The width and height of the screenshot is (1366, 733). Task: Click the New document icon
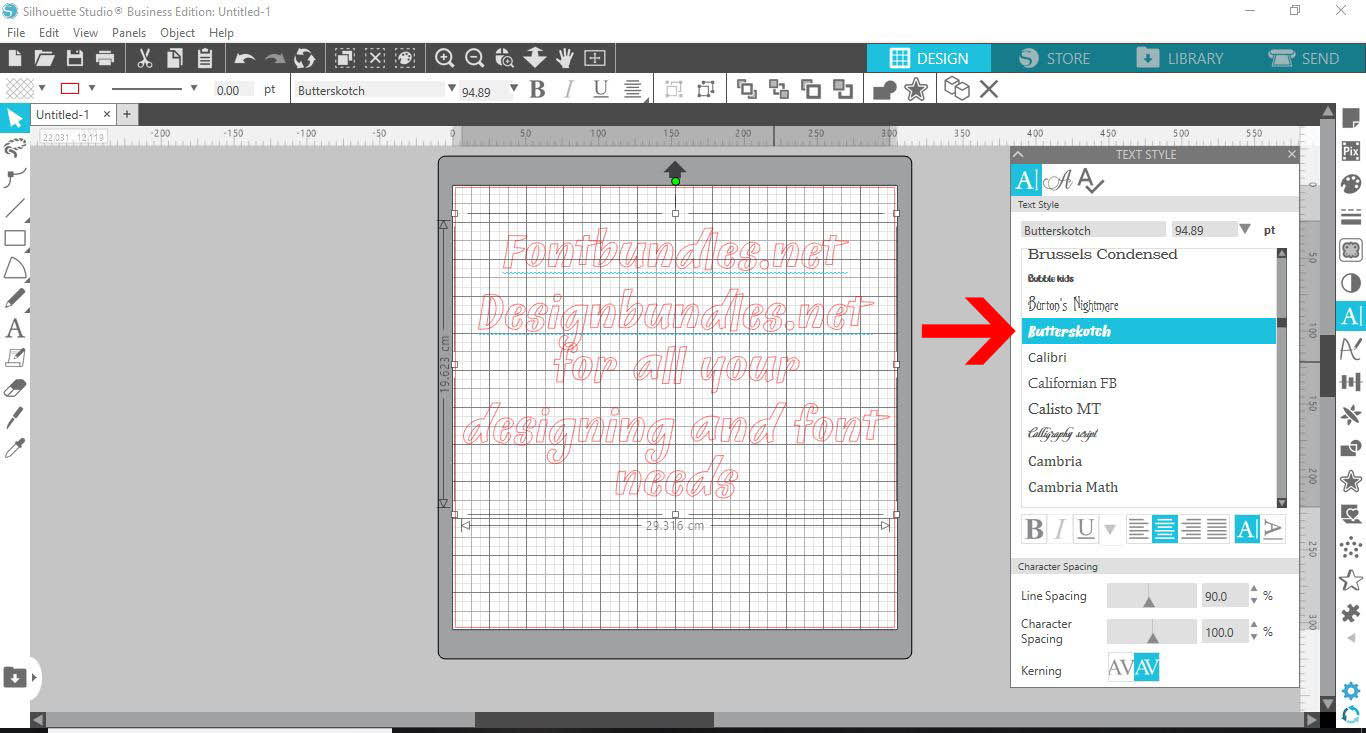pos(16,58)
